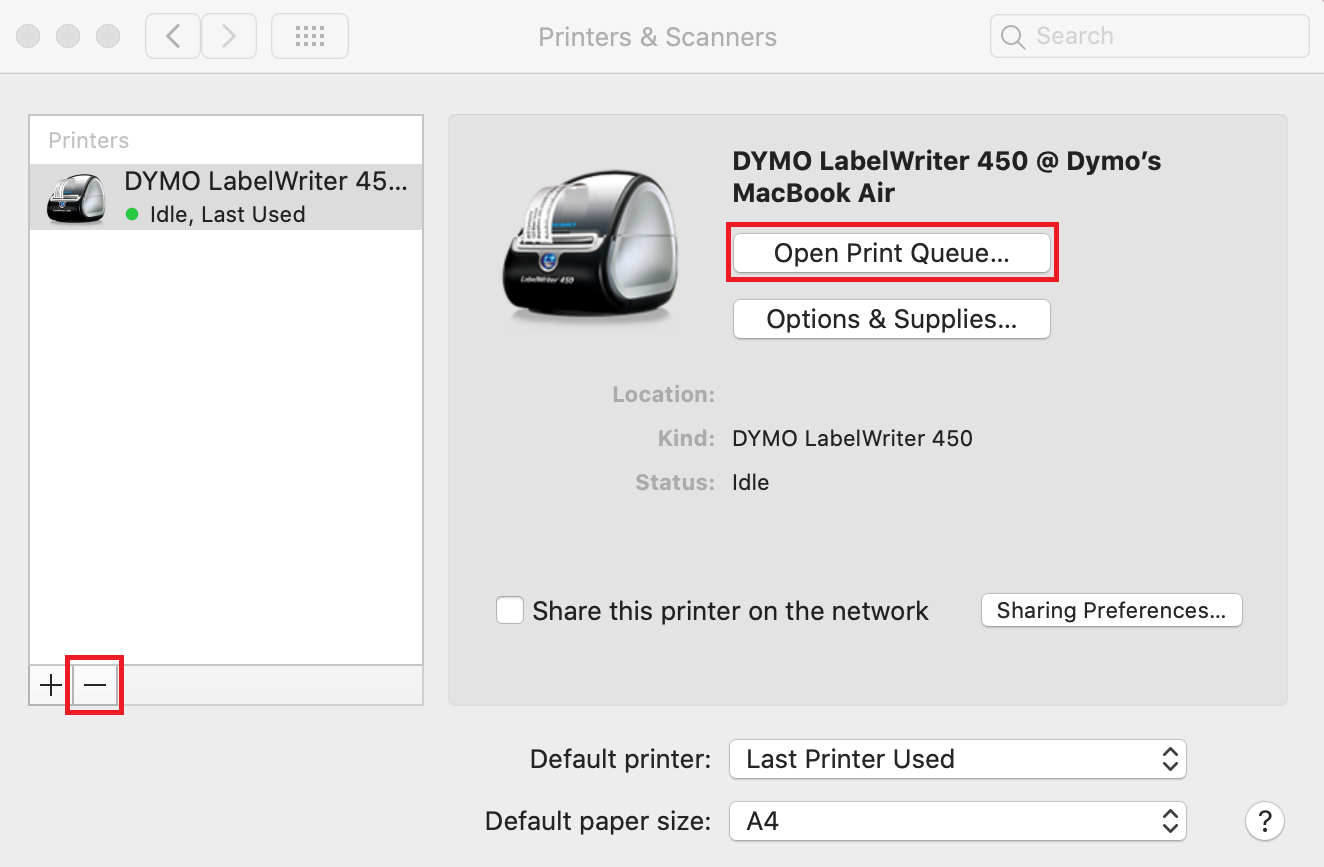
Task: Open the Help question mark icon
Action: [1265, 820]
